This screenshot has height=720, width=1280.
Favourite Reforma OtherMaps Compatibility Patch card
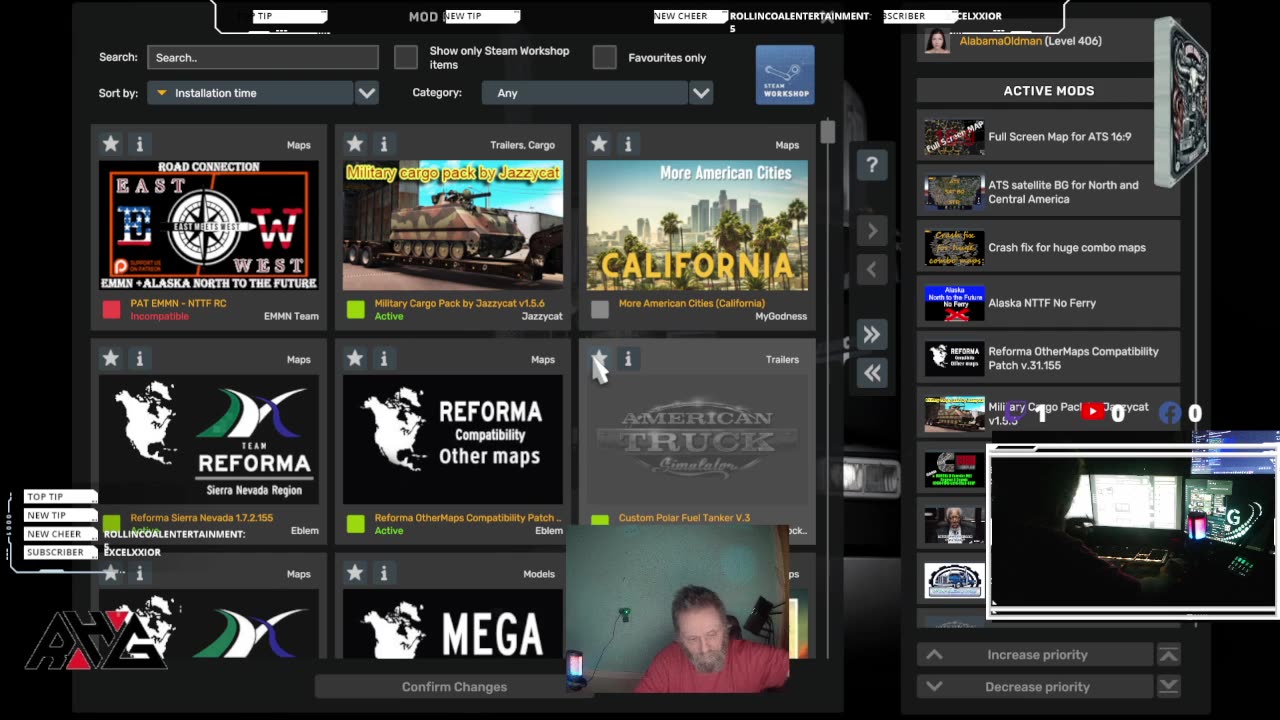point(355,358)
